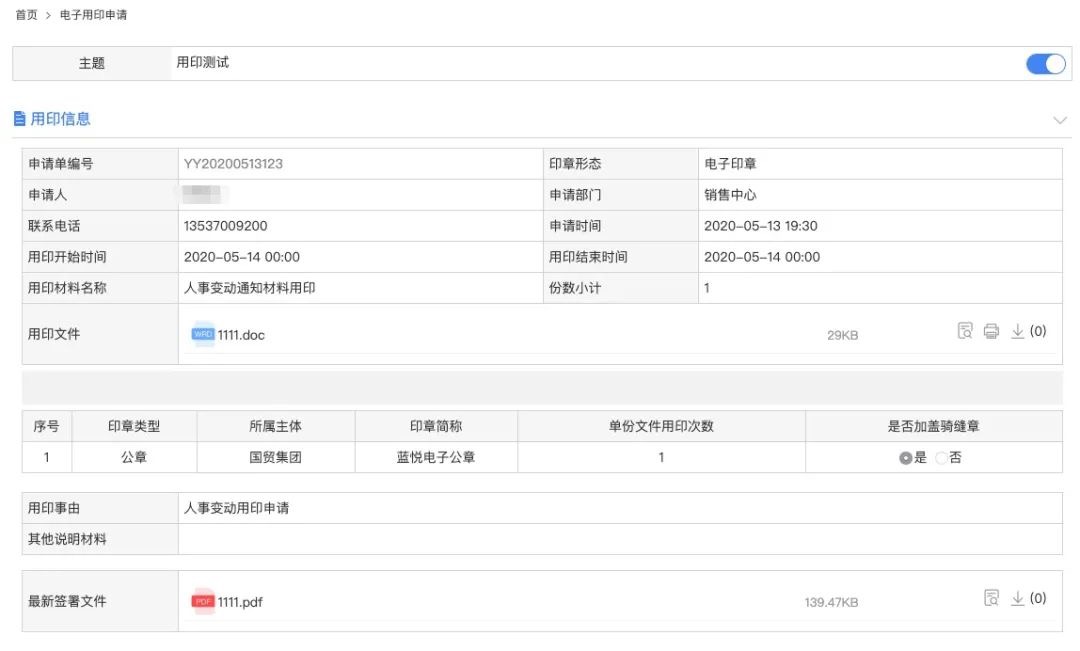Click the print icon for 1111.doc
Screen dimensions: 1080x651
click(991, 330)
